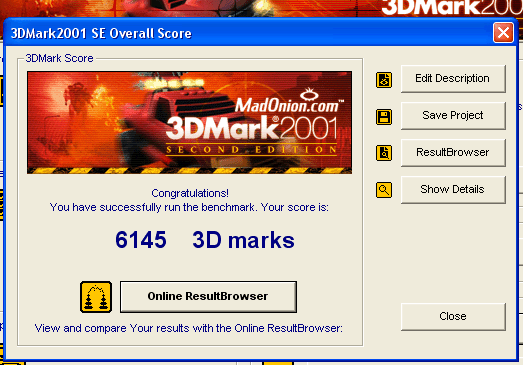Click the '3D marks' score label
The image size is (523, 365).
(x=243, y=240)
